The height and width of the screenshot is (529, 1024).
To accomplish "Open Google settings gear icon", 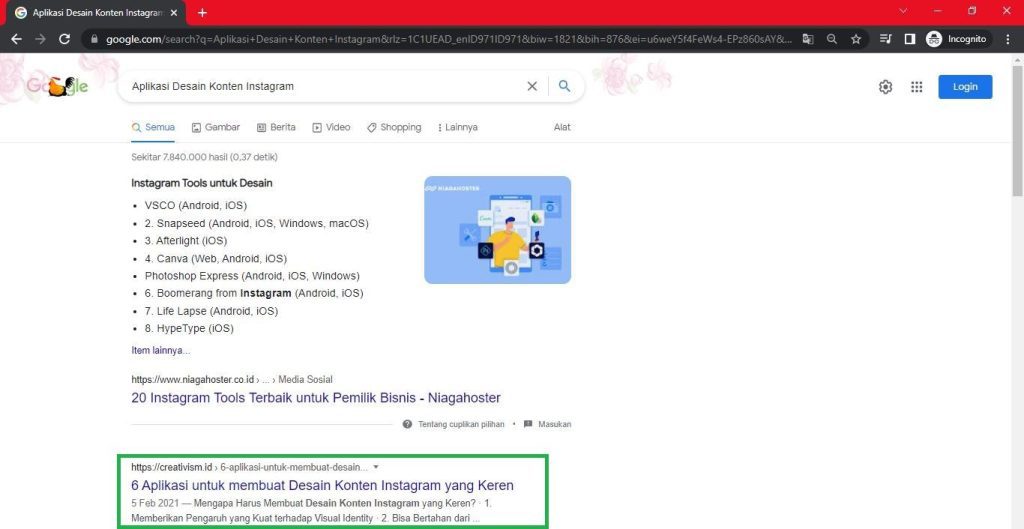I will coord(886,87).
